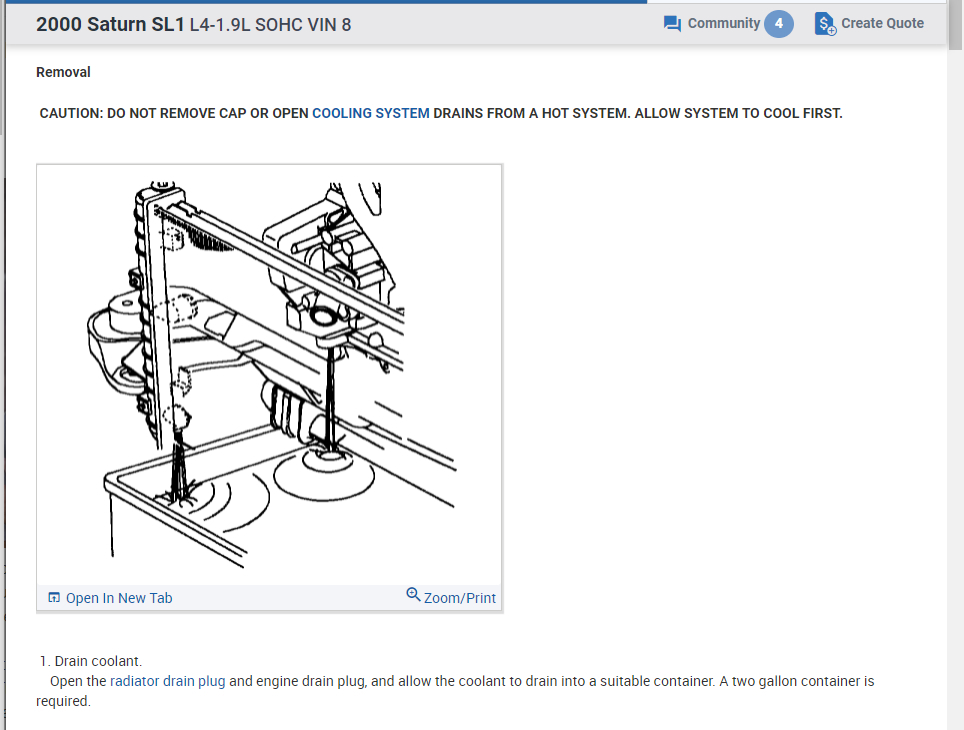Viewport: 964px width, 730px height.
Task: Click the coolant drain diagram image
Action: (x=270, y=375)
